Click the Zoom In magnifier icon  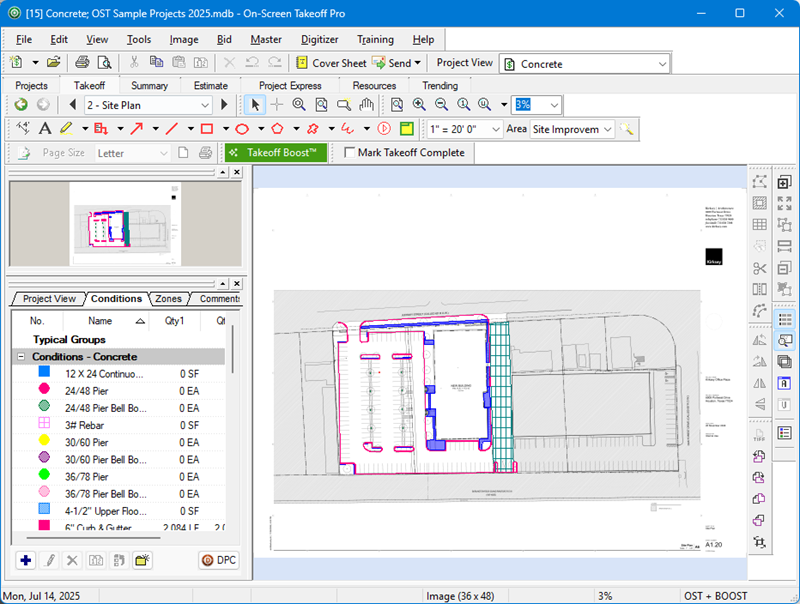coord(419,105)
